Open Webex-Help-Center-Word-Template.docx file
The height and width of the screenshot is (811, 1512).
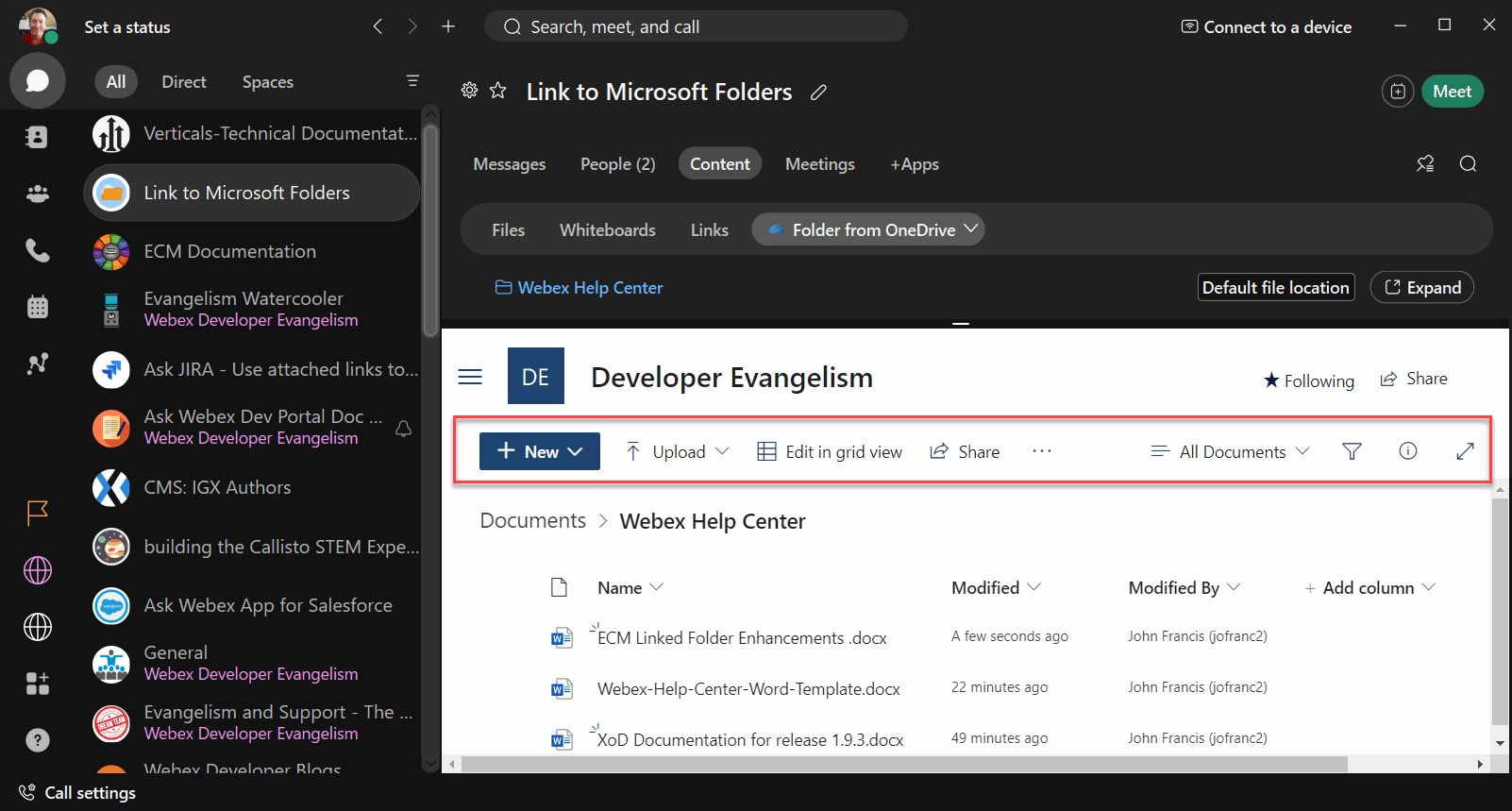(x=748, y=688)
